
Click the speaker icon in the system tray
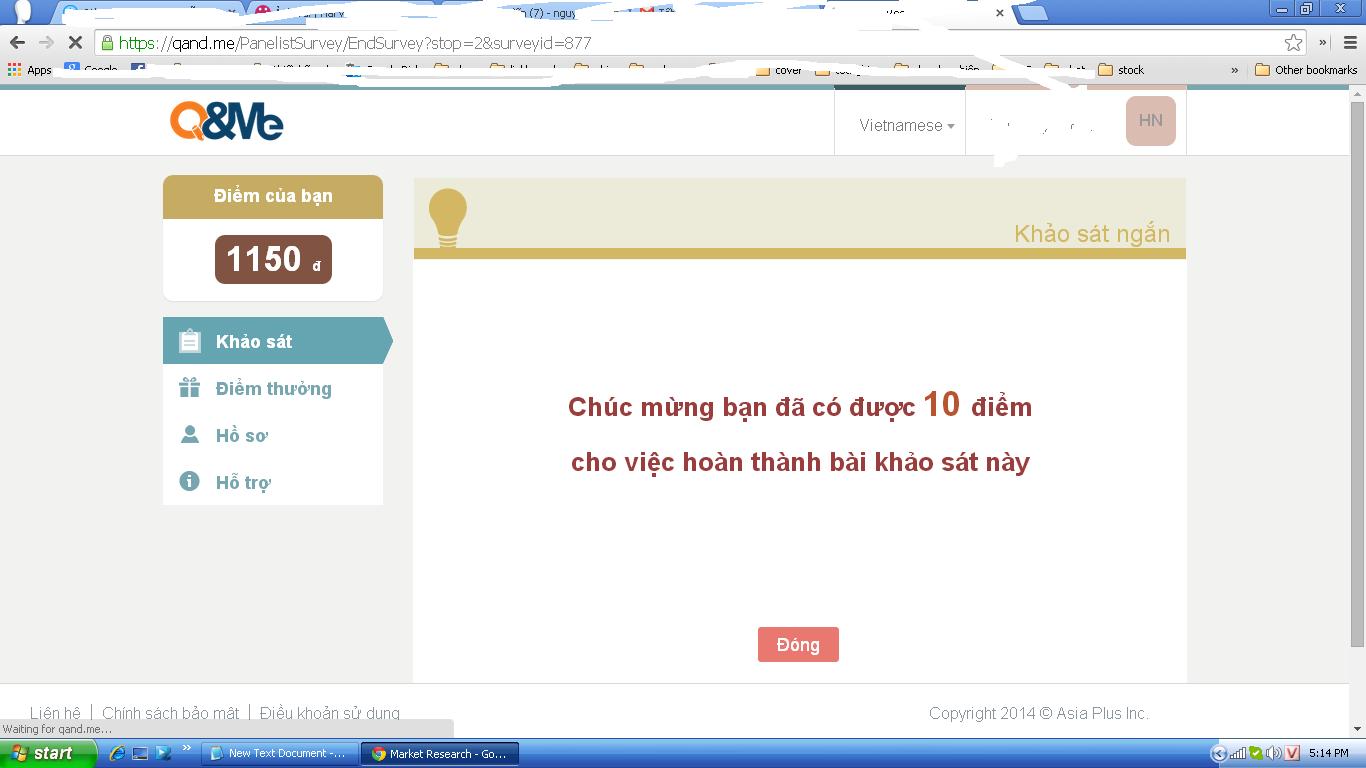pyautogui.click(x=1272, y=753)
